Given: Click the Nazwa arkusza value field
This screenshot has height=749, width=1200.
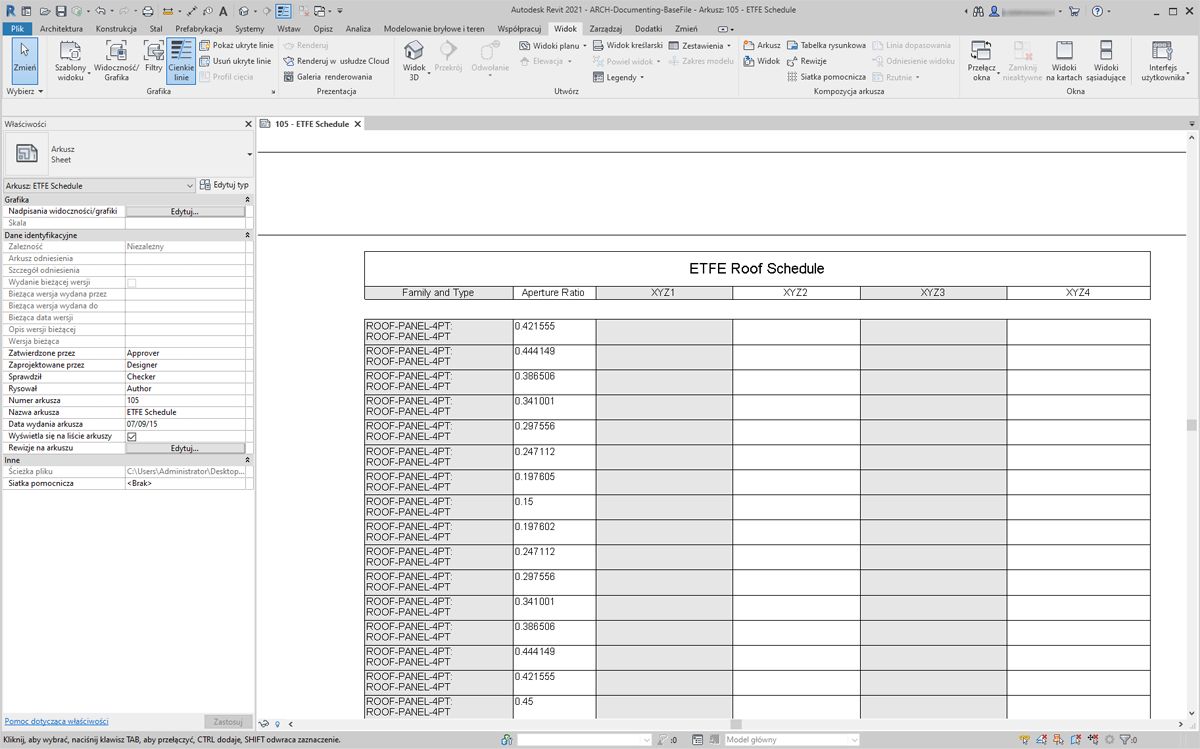Looking at the screenshot, I should [185, 412].
